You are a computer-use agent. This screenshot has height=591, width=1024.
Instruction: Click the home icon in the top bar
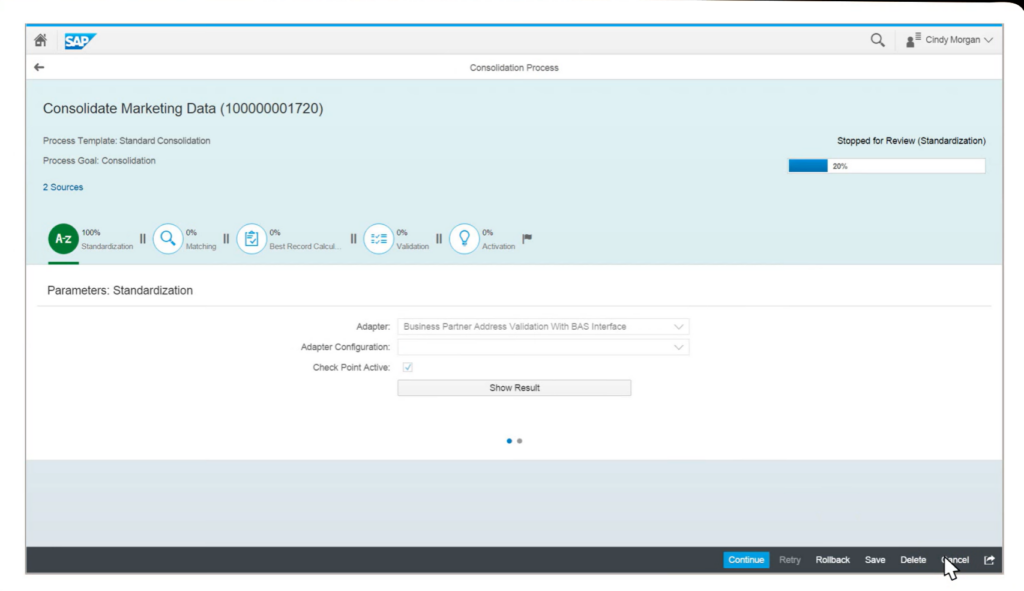[39, 40]
